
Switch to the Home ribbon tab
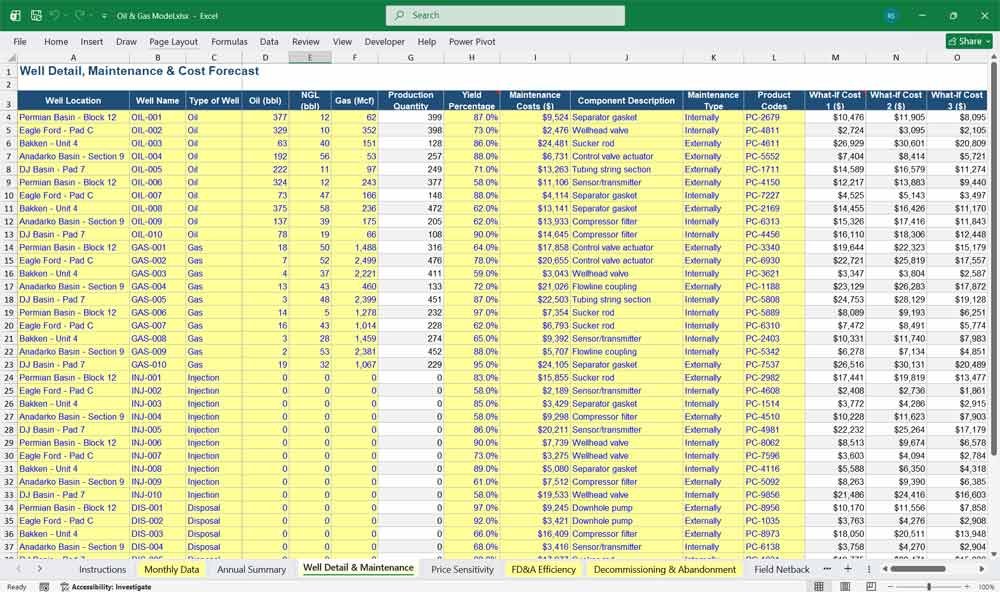coord(56,41)
